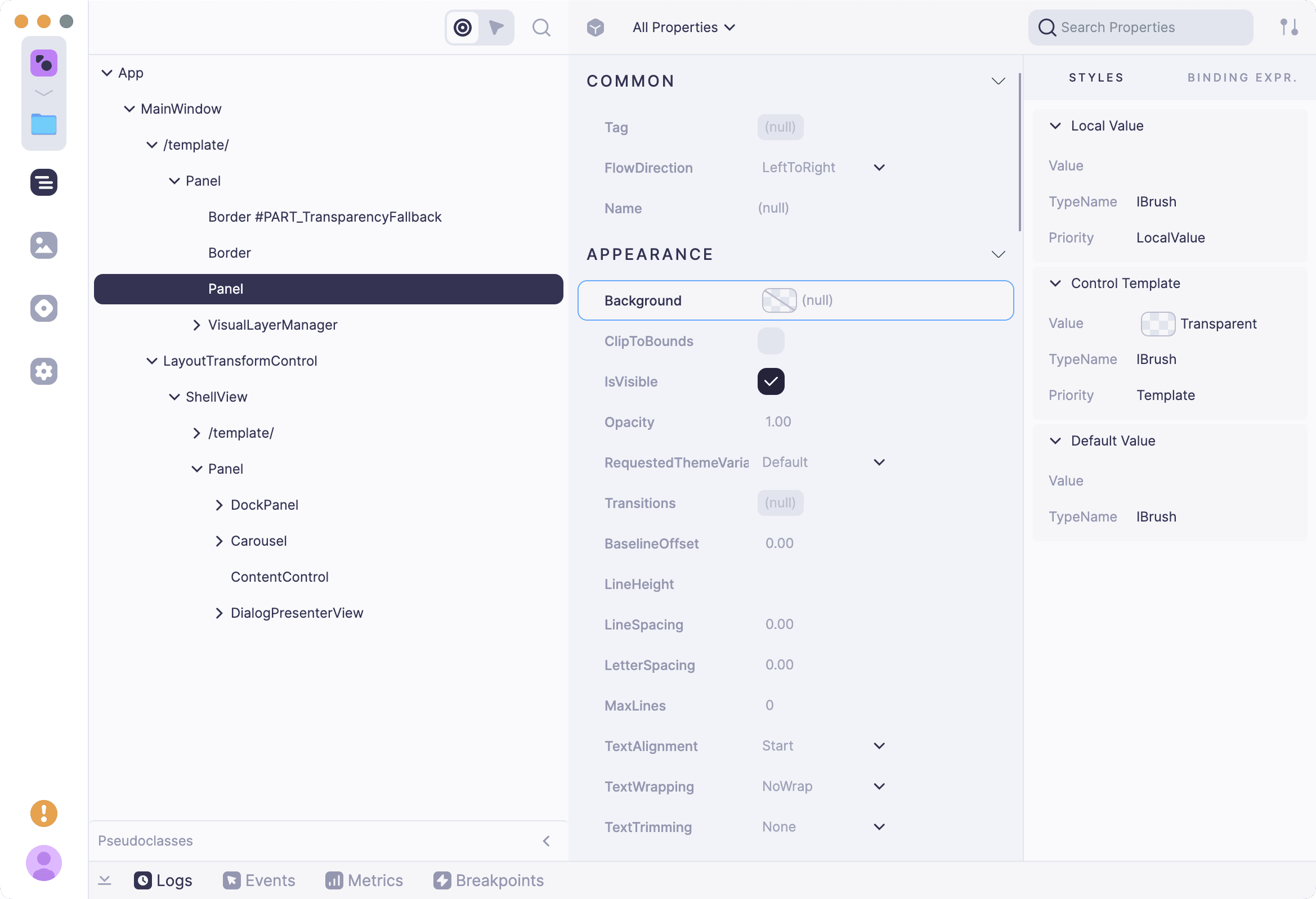Open the image assets sidebar icon
This screenshot has width=1316, height=899.
coord(43,245)
